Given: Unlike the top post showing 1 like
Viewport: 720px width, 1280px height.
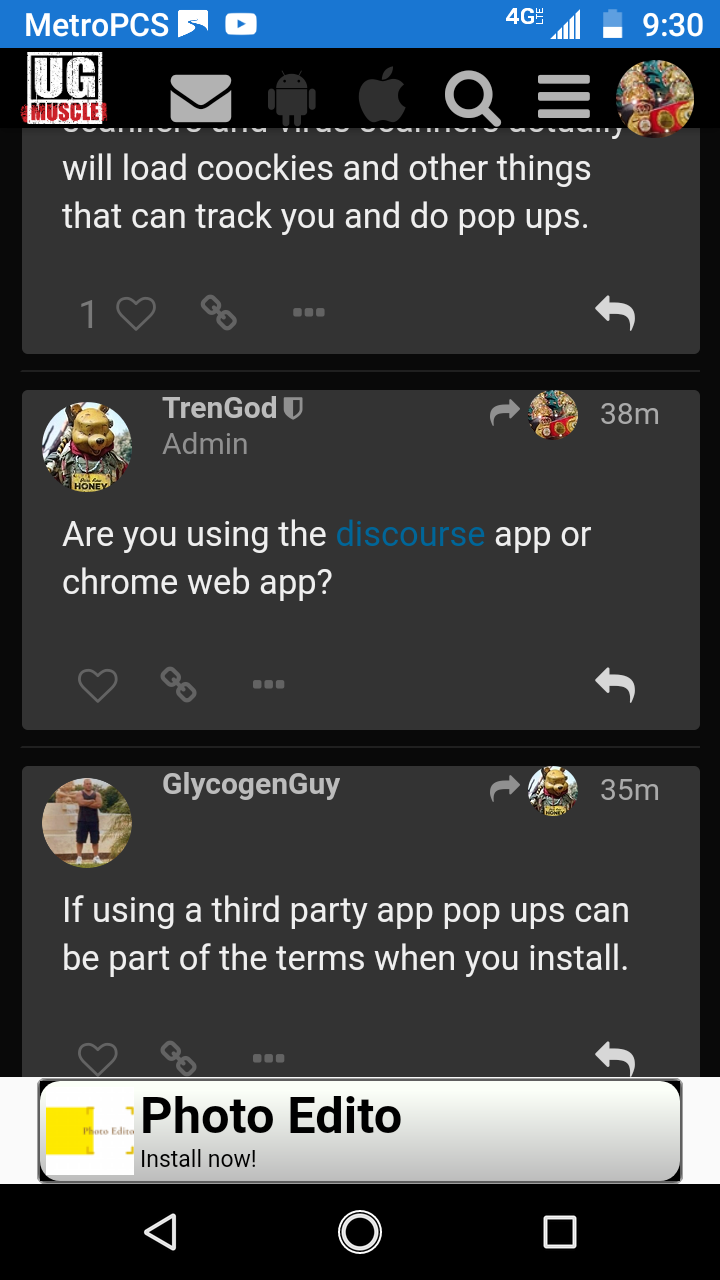Looking at the screenshot, I should pos(136,312).
